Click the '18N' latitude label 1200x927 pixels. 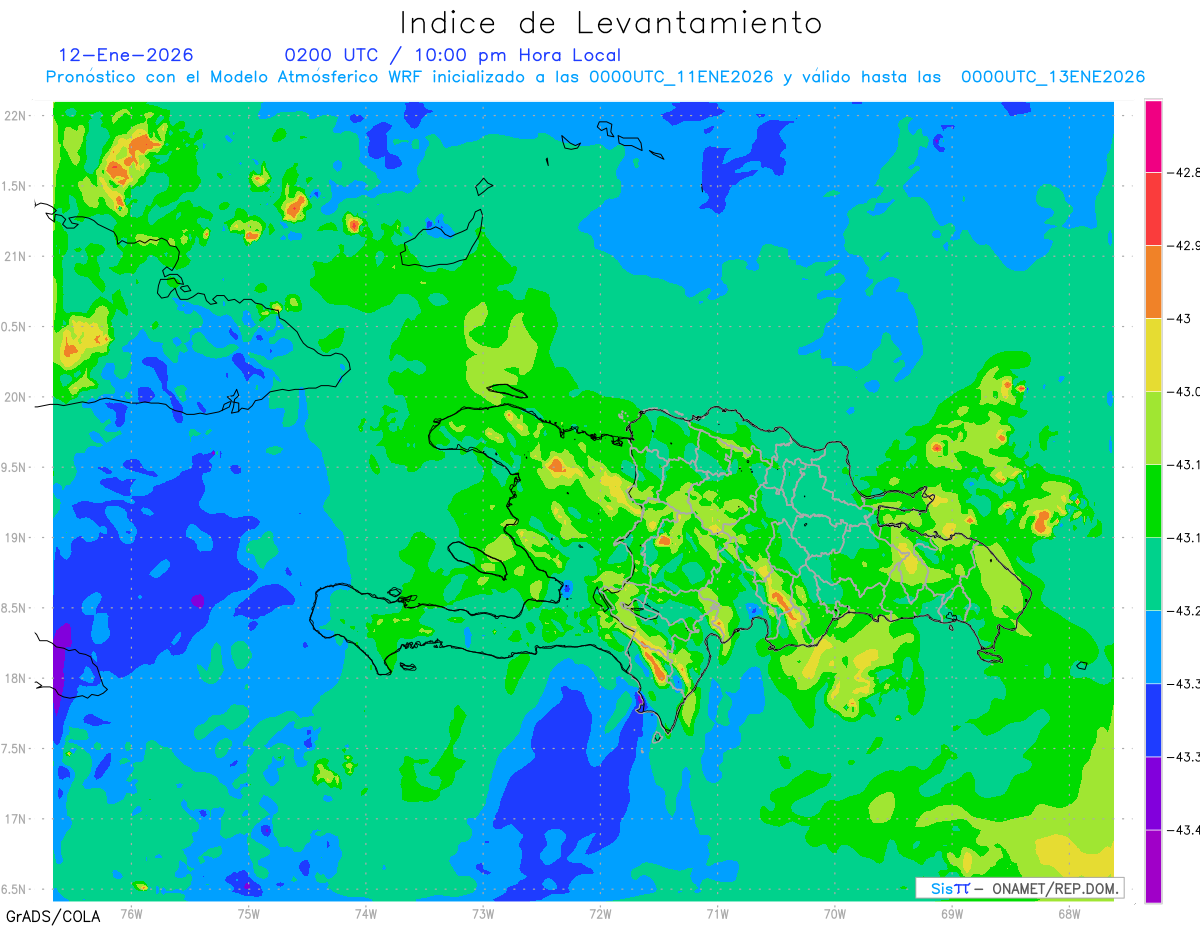pos(17,678)
